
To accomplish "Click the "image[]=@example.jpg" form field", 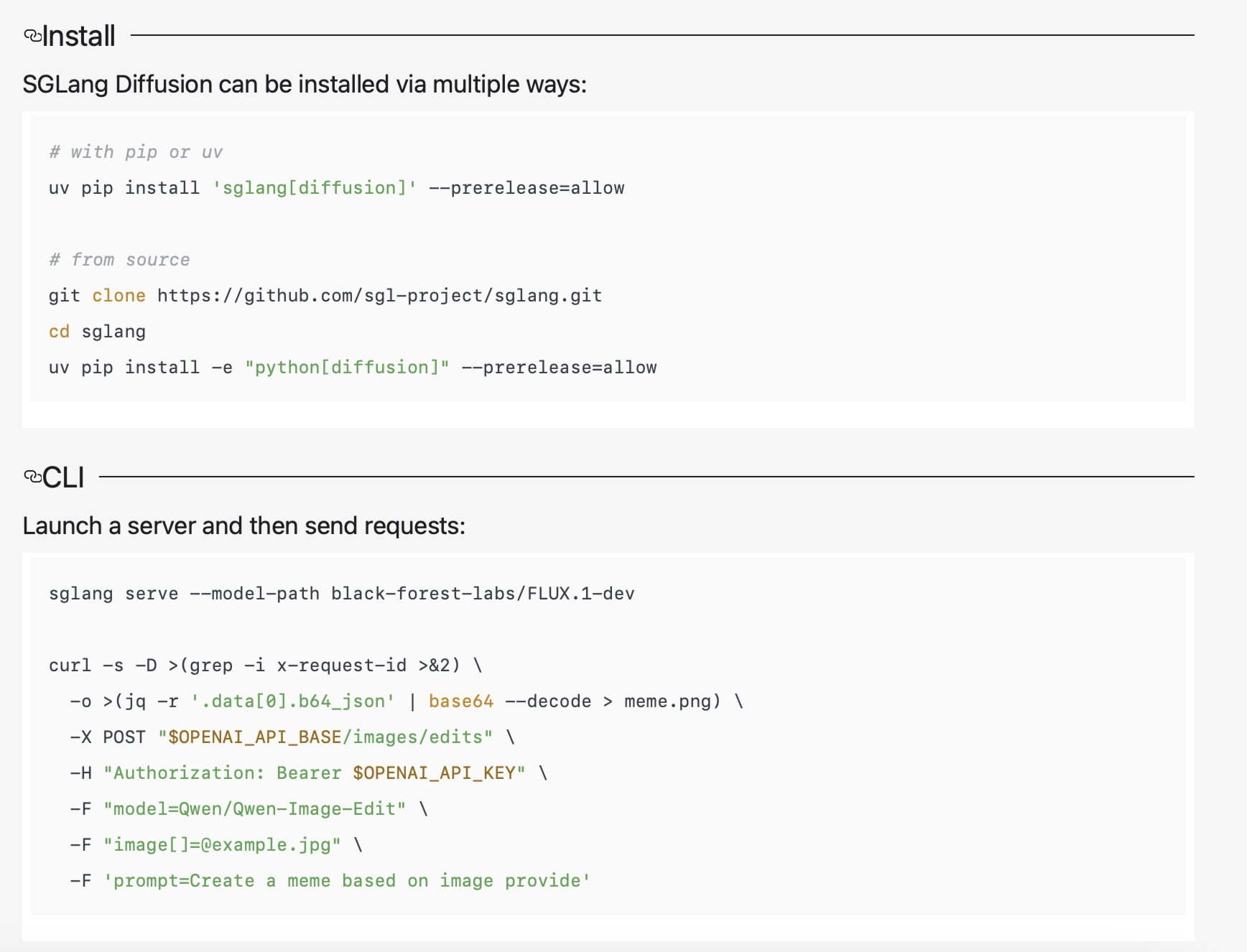I will click(x=222, y=845).
